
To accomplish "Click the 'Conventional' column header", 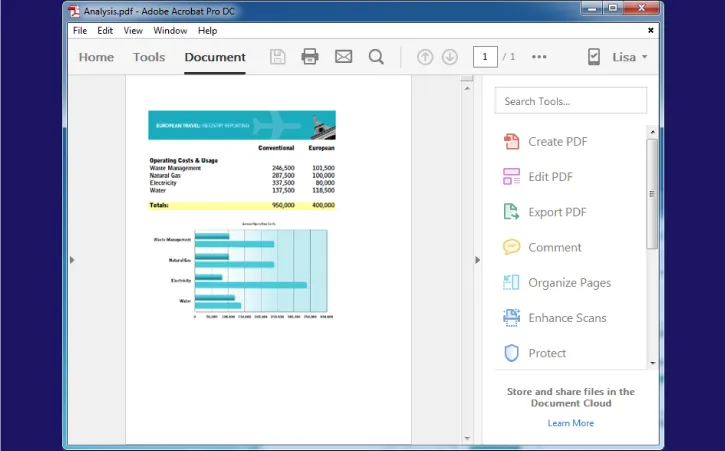I will (x=276, y=148).
